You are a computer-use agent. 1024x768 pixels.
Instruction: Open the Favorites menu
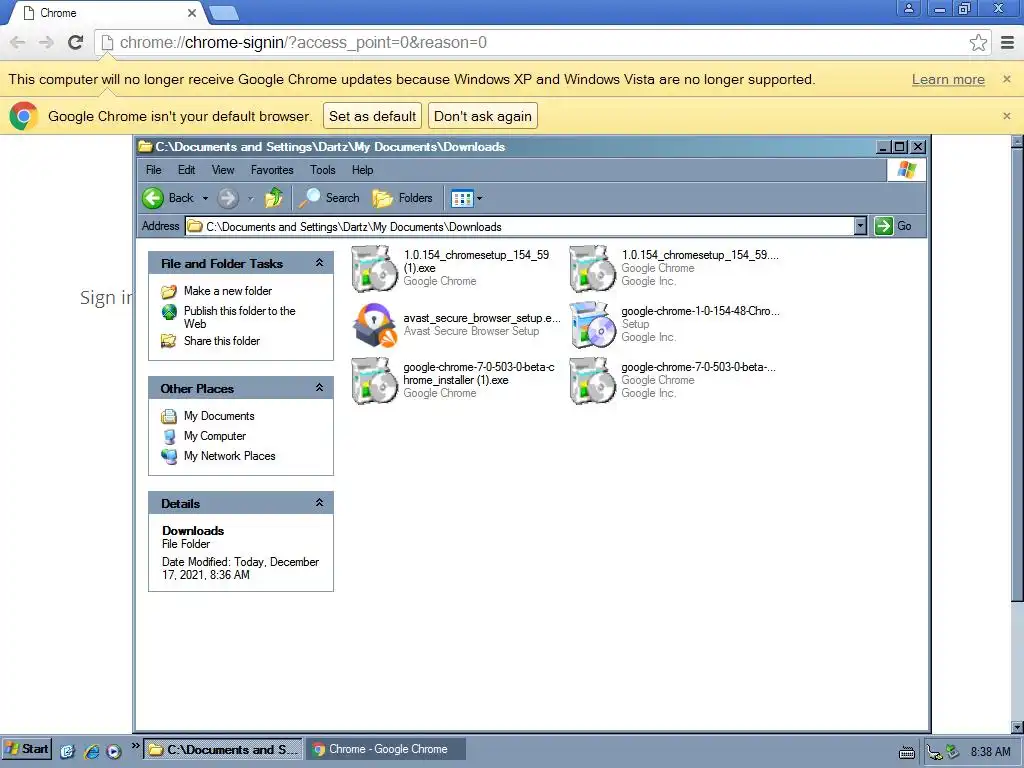[x=272, y=170]
